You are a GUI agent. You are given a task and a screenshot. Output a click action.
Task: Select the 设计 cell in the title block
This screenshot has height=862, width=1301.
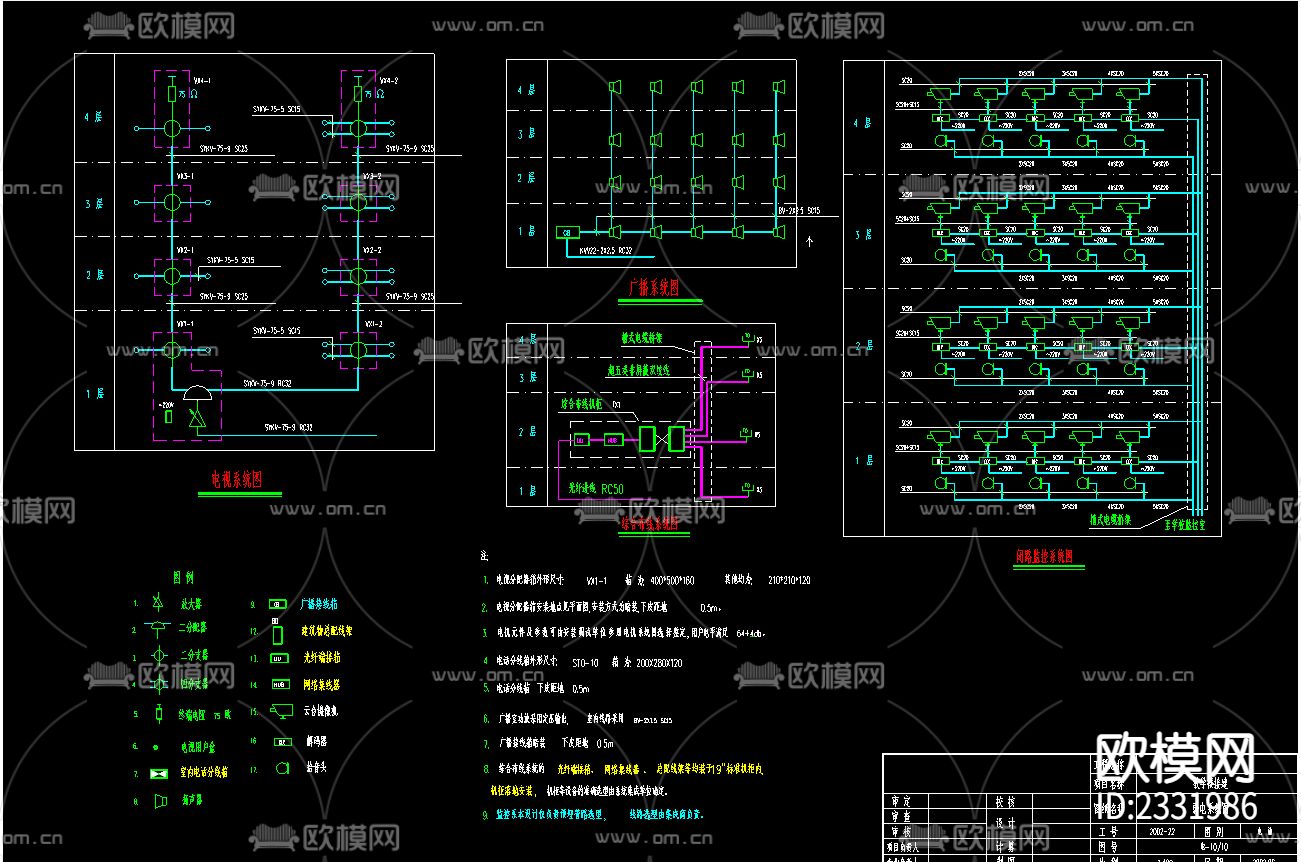coord(1005,824)
